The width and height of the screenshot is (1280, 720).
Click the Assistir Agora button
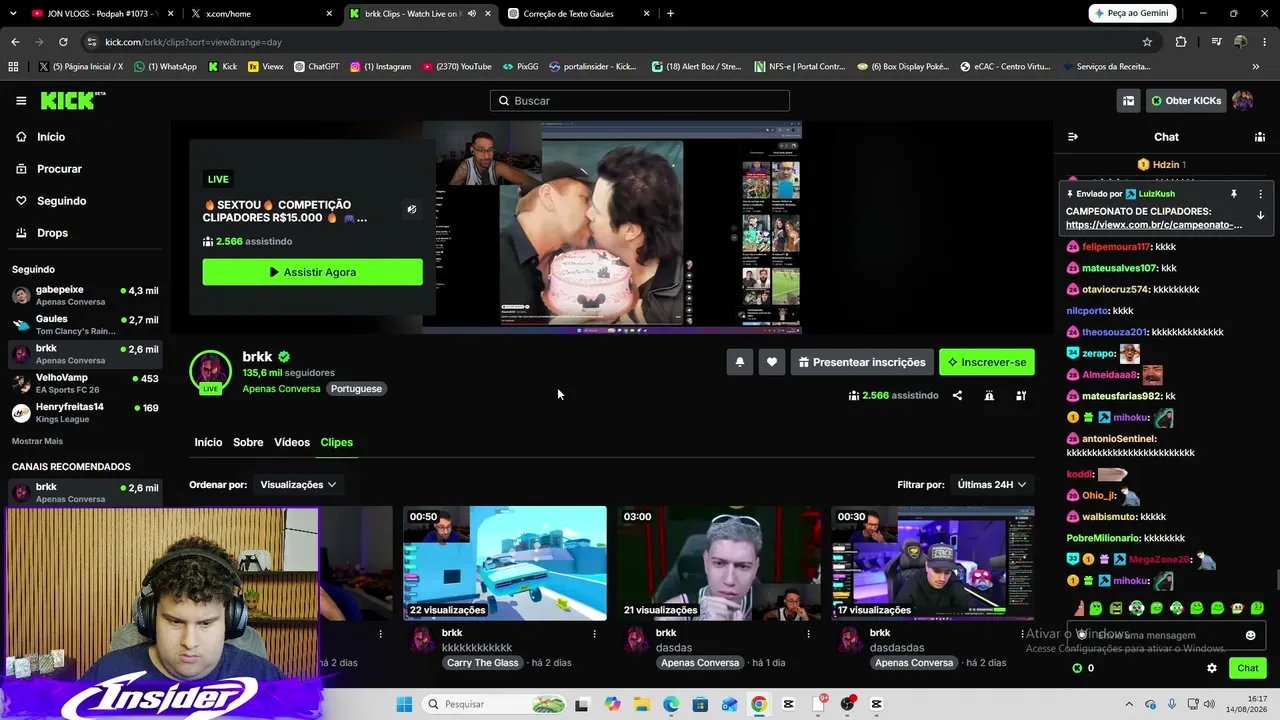tap(312, 272)
